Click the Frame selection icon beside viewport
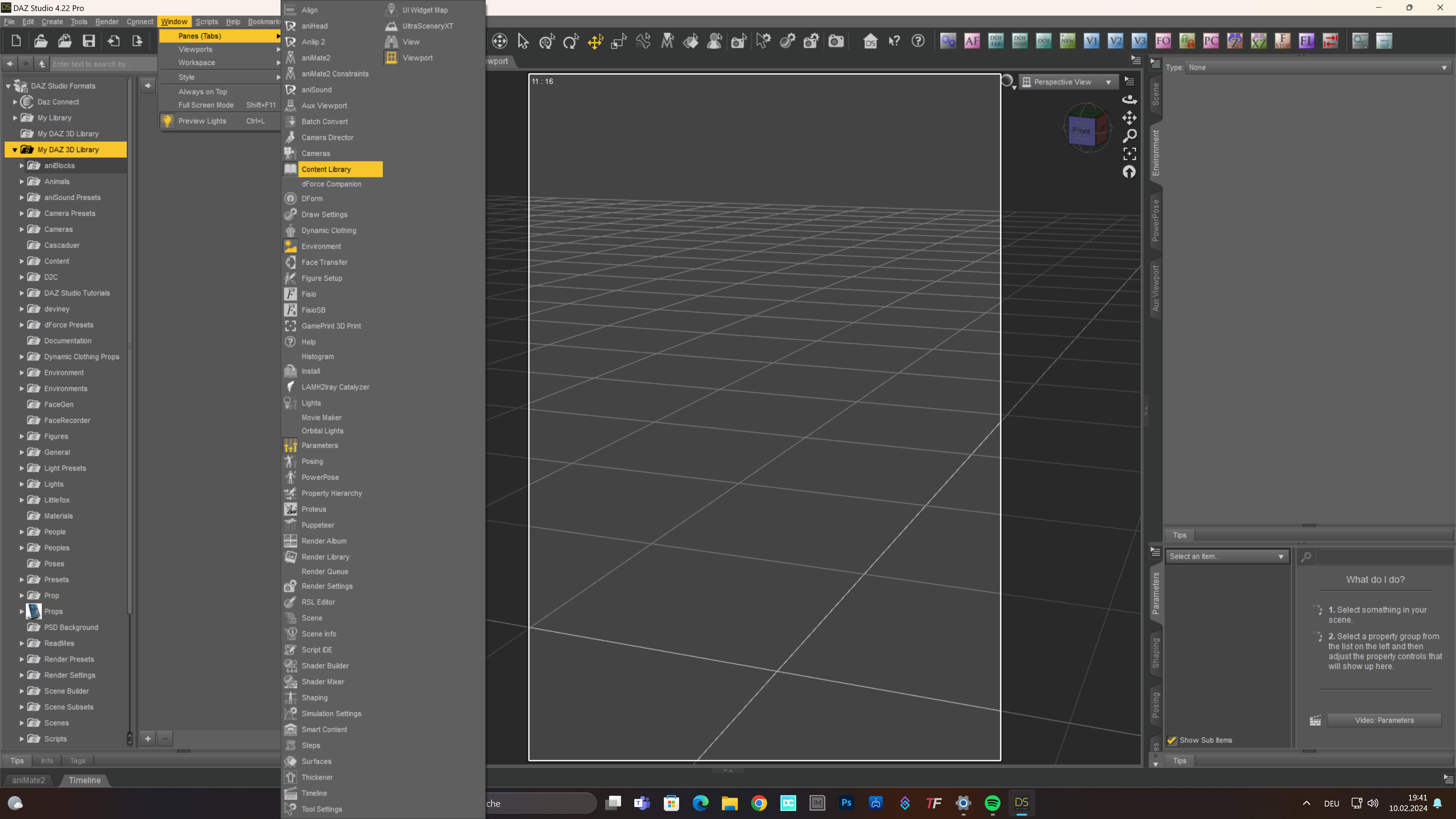This screenshot has width=1456, height=819. (1129, 154)
